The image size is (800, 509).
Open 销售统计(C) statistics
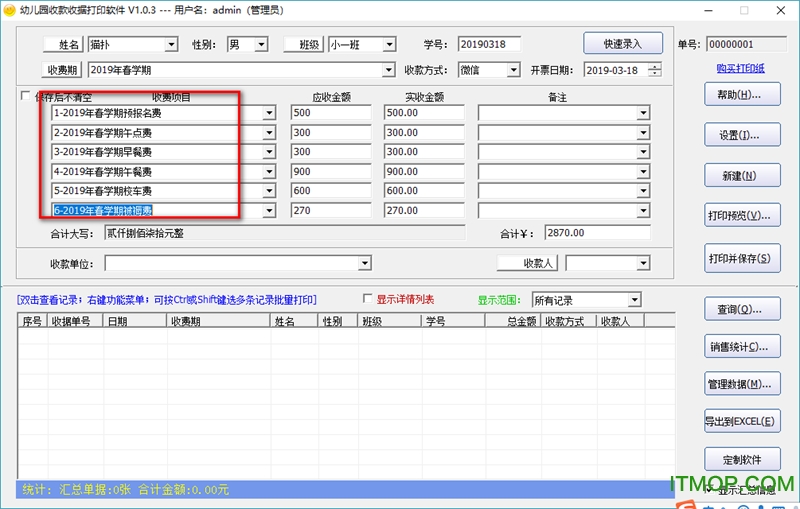[x=742, y=347]
